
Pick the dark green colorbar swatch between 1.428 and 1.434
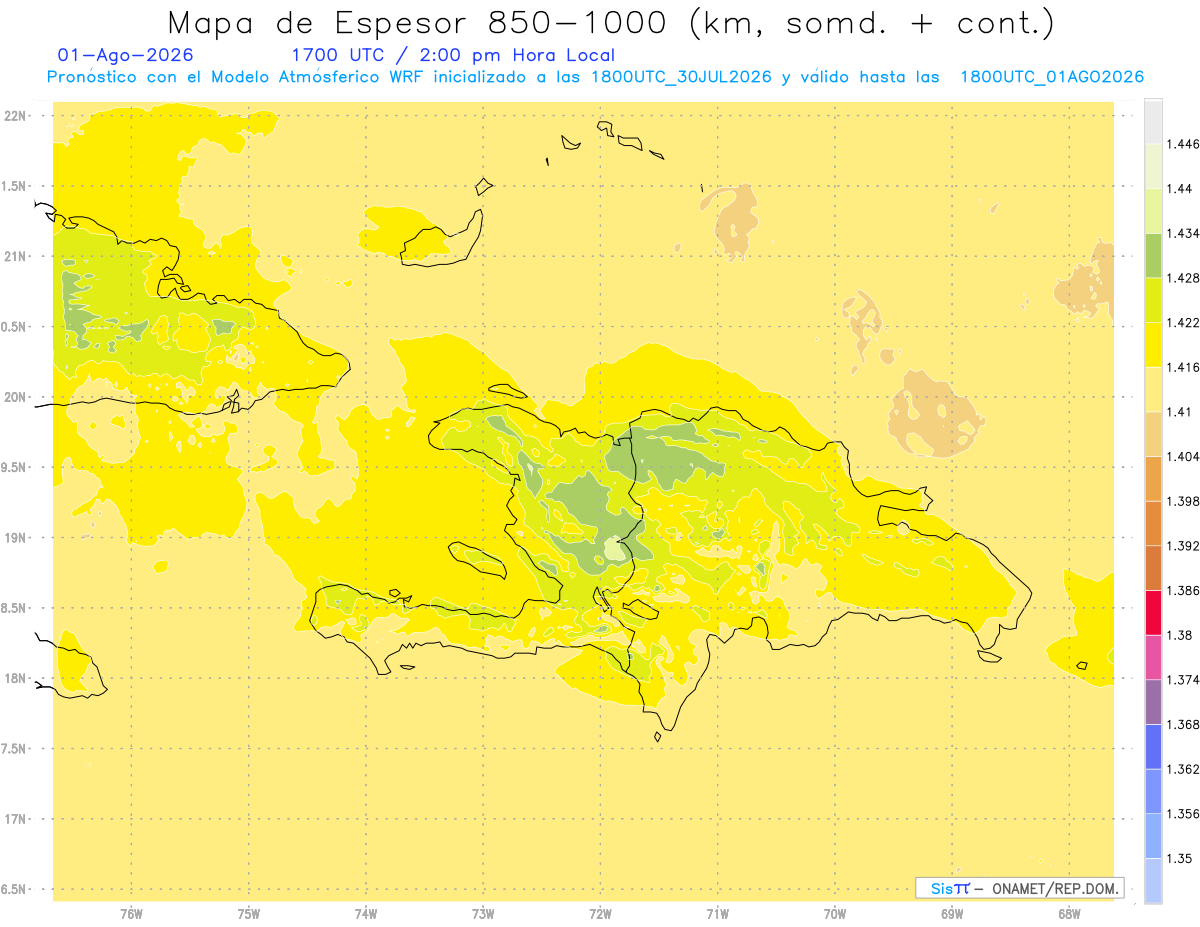(1153, 255)
